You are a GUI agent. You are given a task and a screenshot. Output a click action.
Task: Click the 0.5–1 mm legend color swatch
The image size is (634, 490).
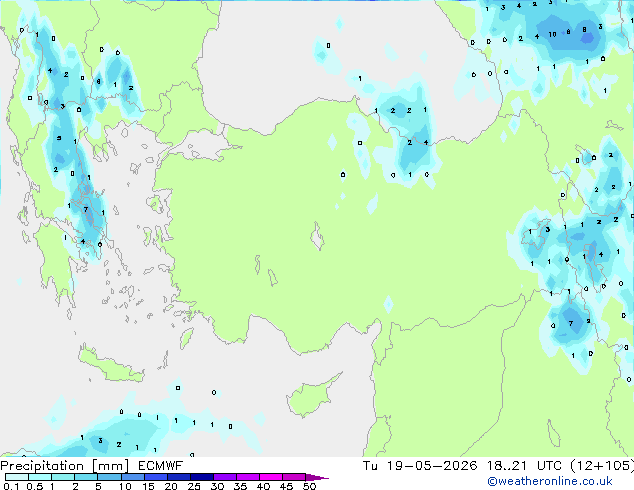point(40,477)
